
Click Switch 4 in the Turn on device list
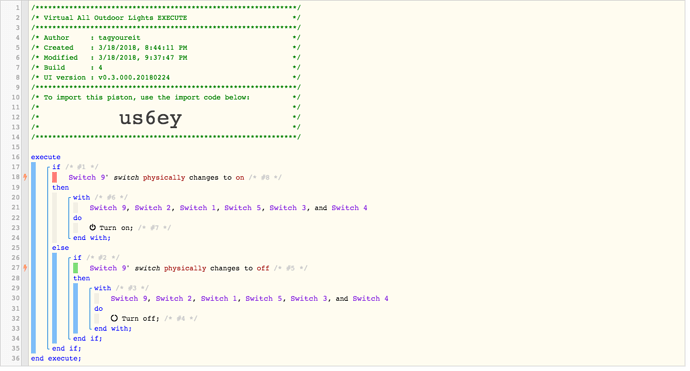tap(349, 208)
